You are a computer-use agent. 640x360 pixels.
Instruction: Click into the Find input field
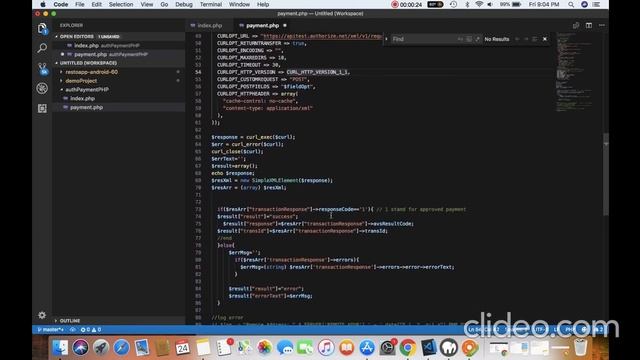click(423, 39)
